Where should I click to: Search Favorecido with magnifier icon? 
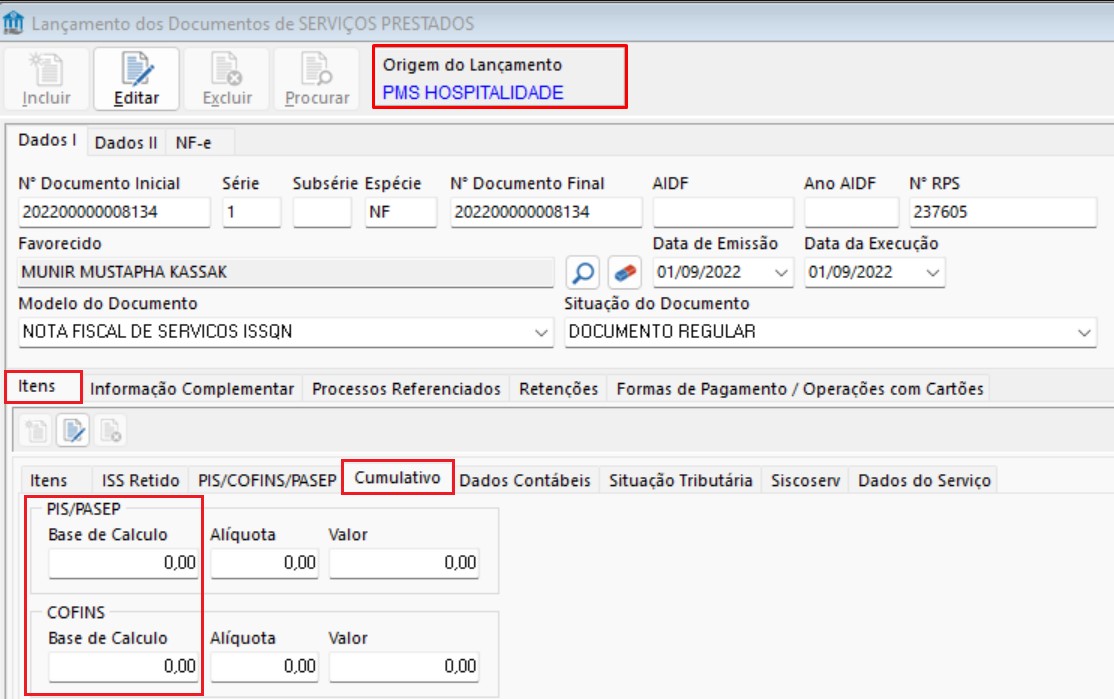coord(583,272)
